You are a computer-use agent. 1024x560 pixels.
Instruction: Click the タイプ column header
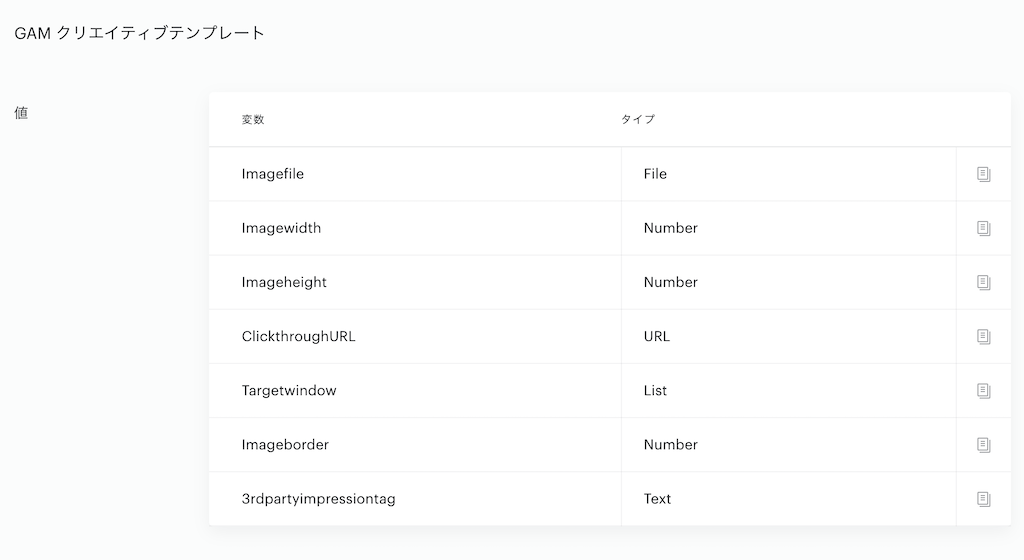(x=637, y=119)
